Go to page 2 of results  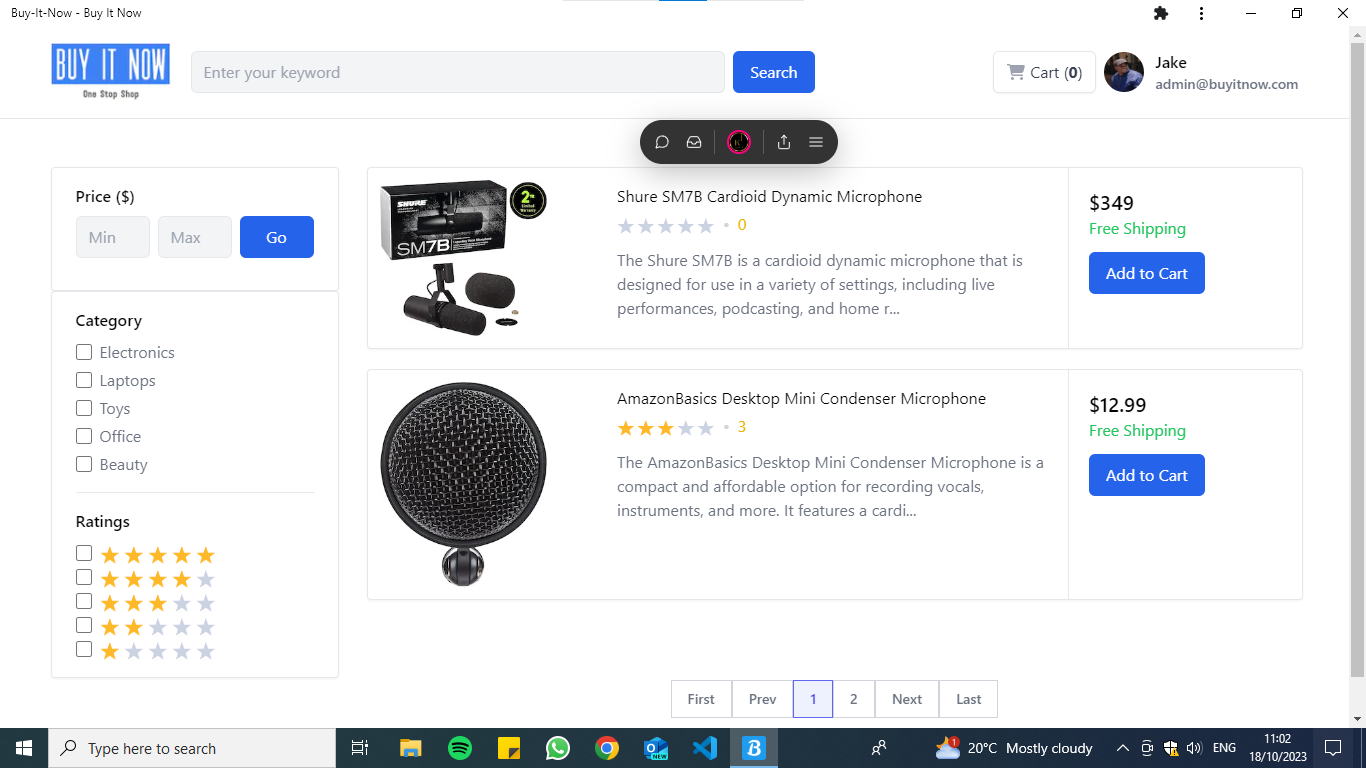pos(853,699)
